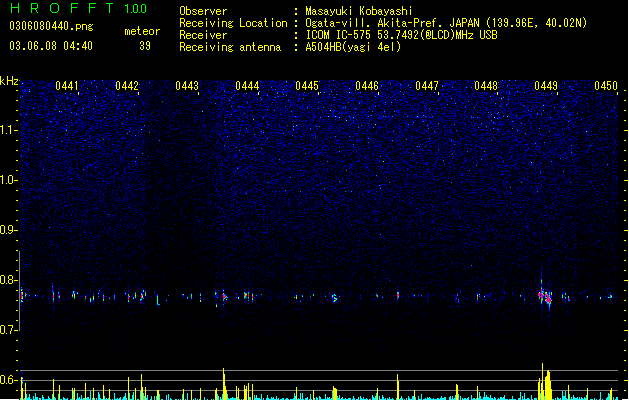Click the 0.7 kHz axis label
Viewport: 629px width, 400px height.
pyautogui.click(x=8, y=330)
